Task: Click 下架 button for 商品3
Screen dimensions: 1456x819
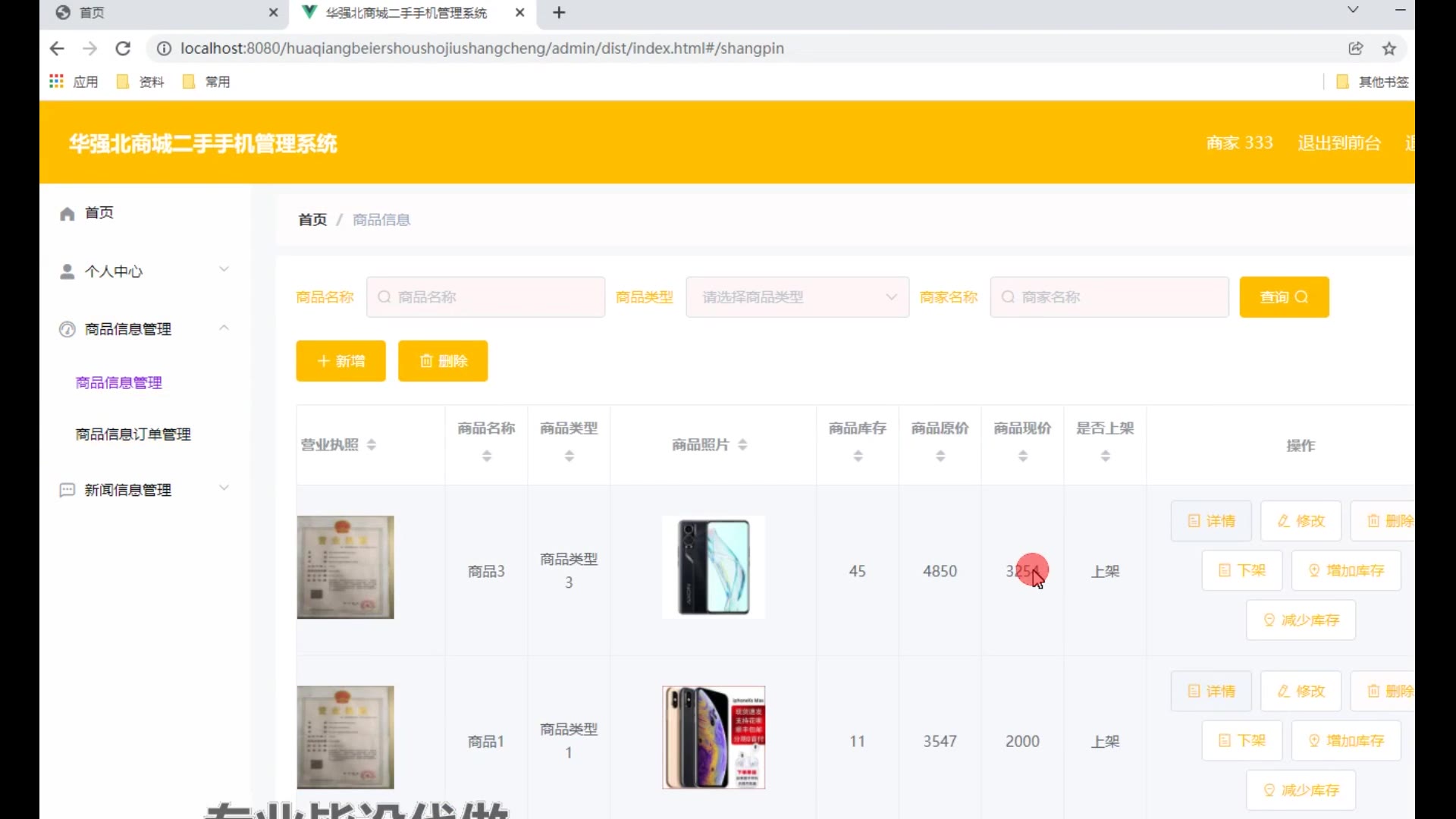Action: 1241,570
